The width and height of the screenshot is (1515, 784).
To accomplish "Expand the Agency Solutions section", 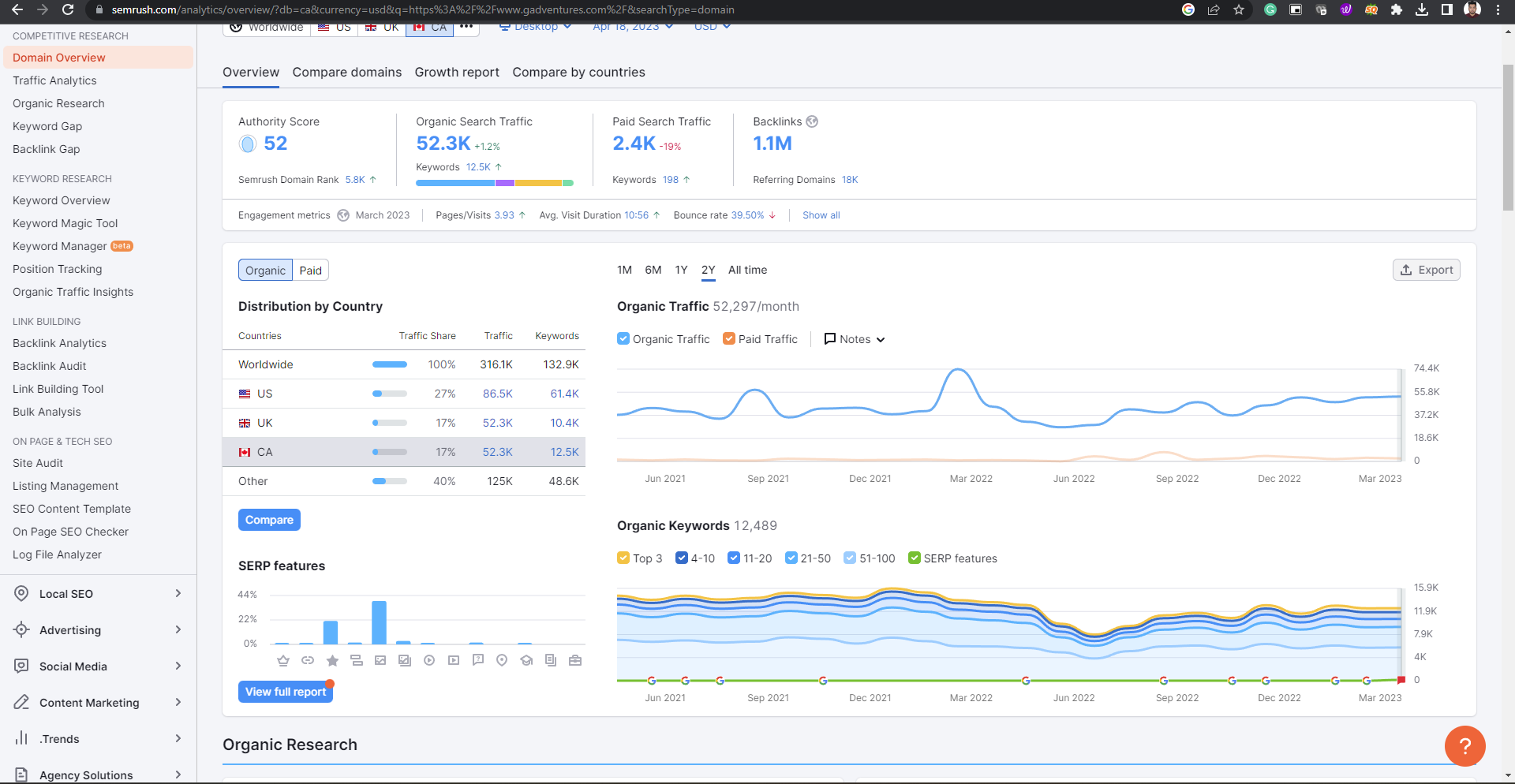I will click(x=98, y=775).
